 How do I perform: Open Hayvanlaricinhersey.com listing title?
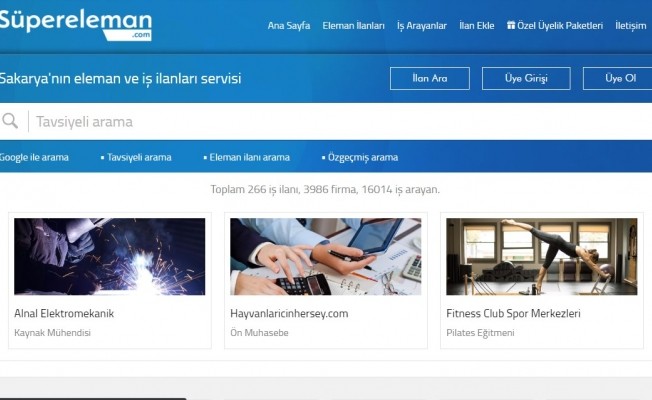click(x=289, y=313)
